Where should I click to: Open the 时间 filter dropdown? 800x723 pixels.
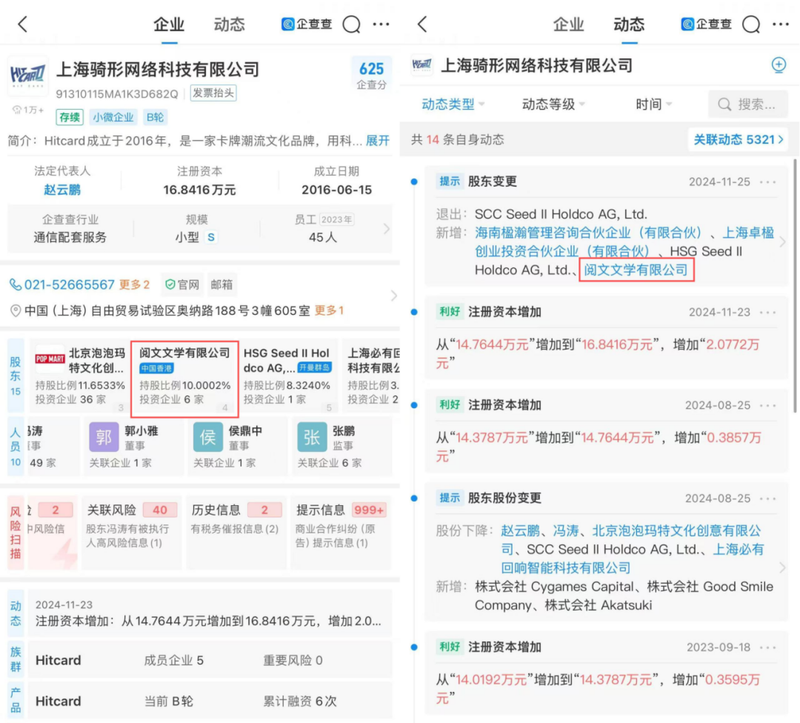654,105
